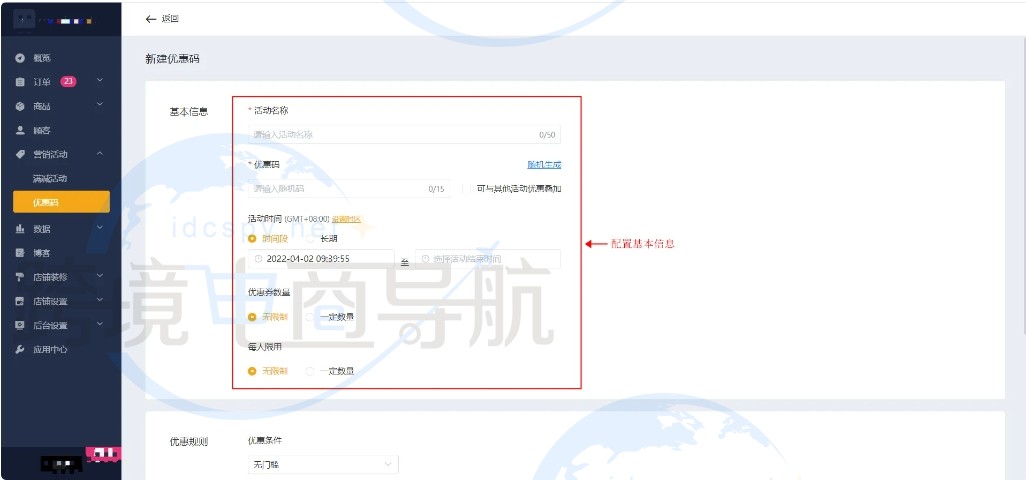
Task: Select the 长期 radio button
Action: pos(310,239)
